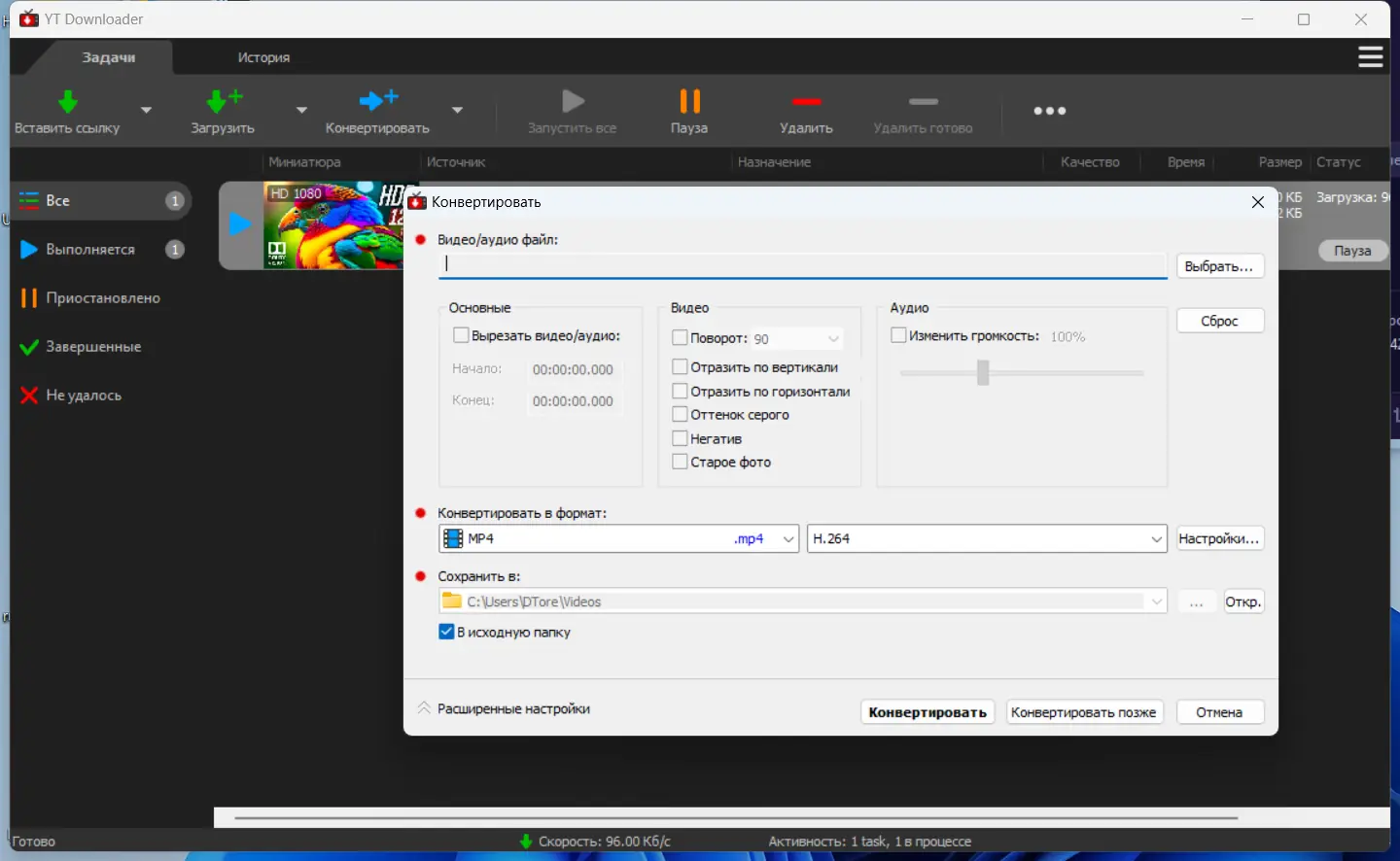This screenshot has width=1400, height=861.
Task: Uncheck the save to source folder checkbox
Action: click(446, 632)
